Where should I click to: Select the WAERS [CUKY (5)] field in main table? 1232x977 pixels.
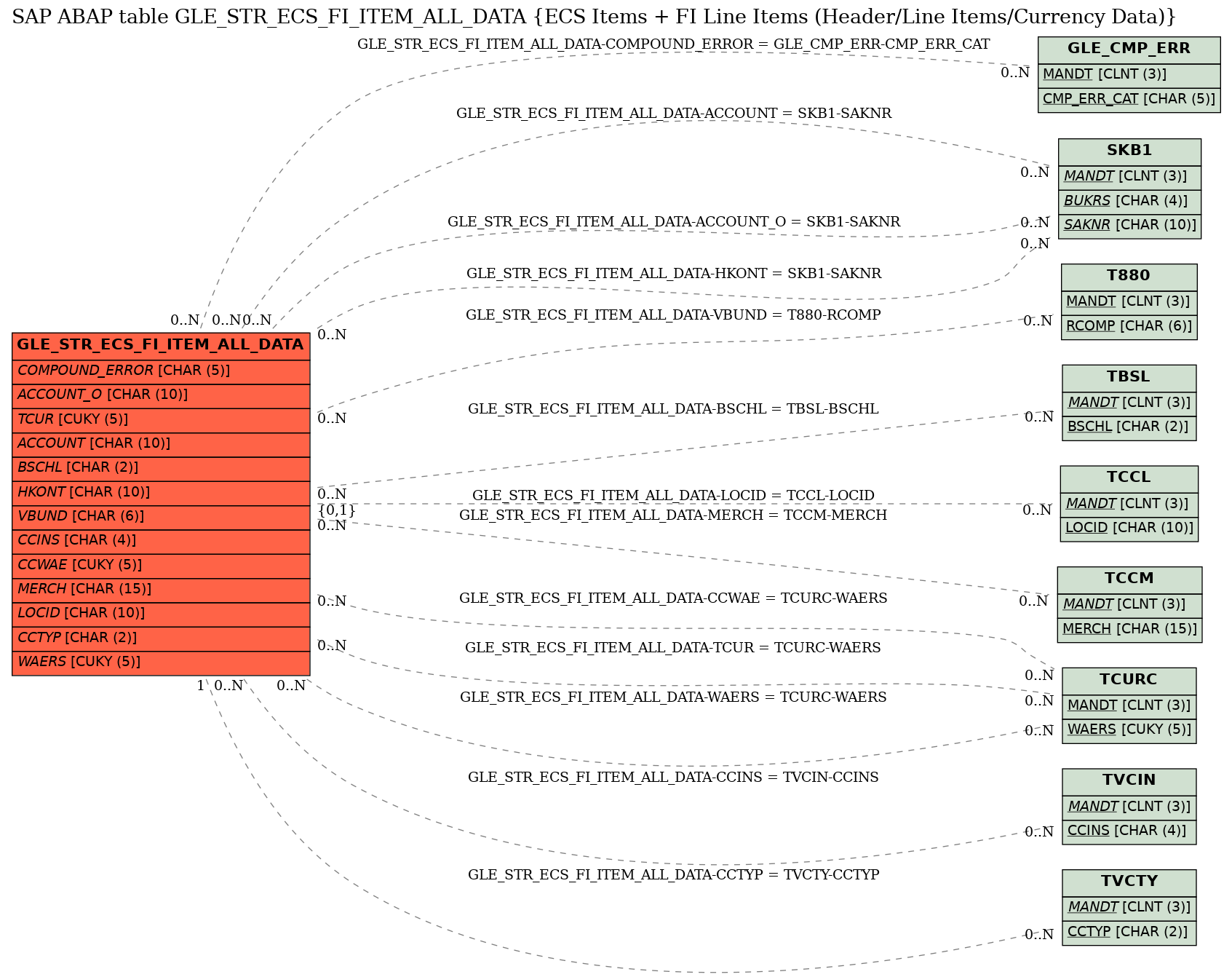coord(161,662)
